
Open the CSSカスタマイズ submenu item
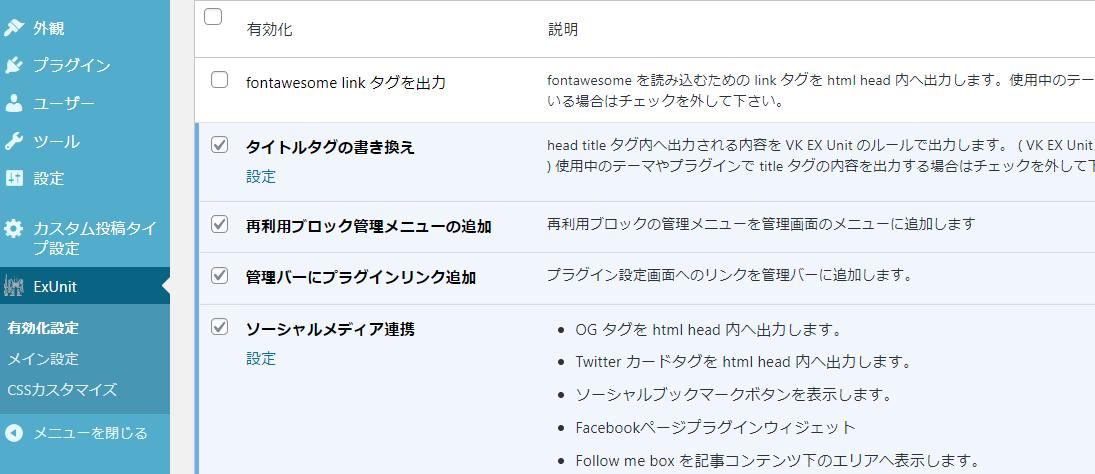pyautogui.click(x=62, y=389)
